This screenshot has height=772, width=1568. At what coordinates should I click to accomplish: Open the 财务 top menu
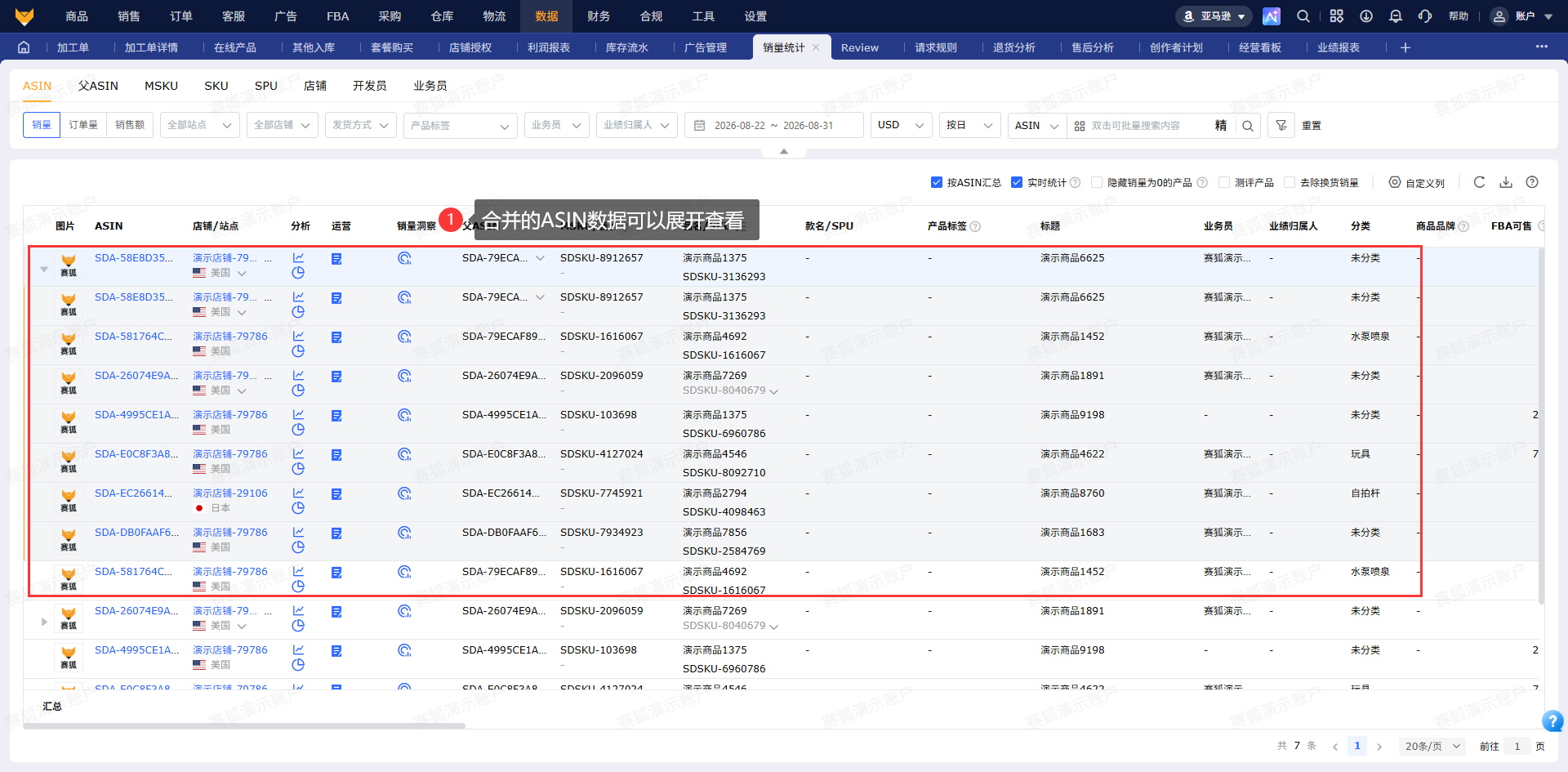[599, 16]
